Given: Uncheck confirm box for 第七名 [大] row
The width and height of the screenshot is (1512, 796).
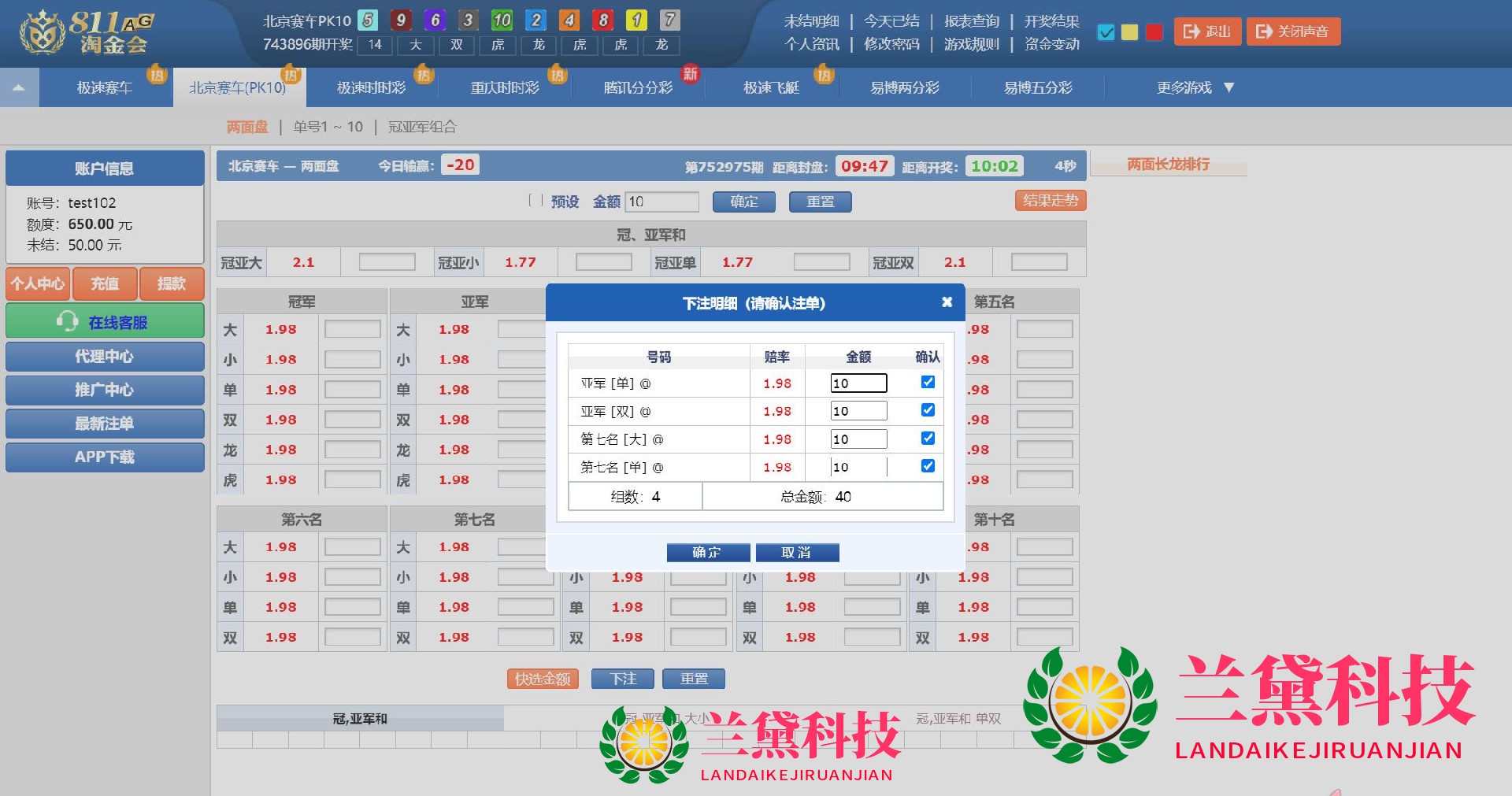Looking at the screenshot, I should [928, 438].
